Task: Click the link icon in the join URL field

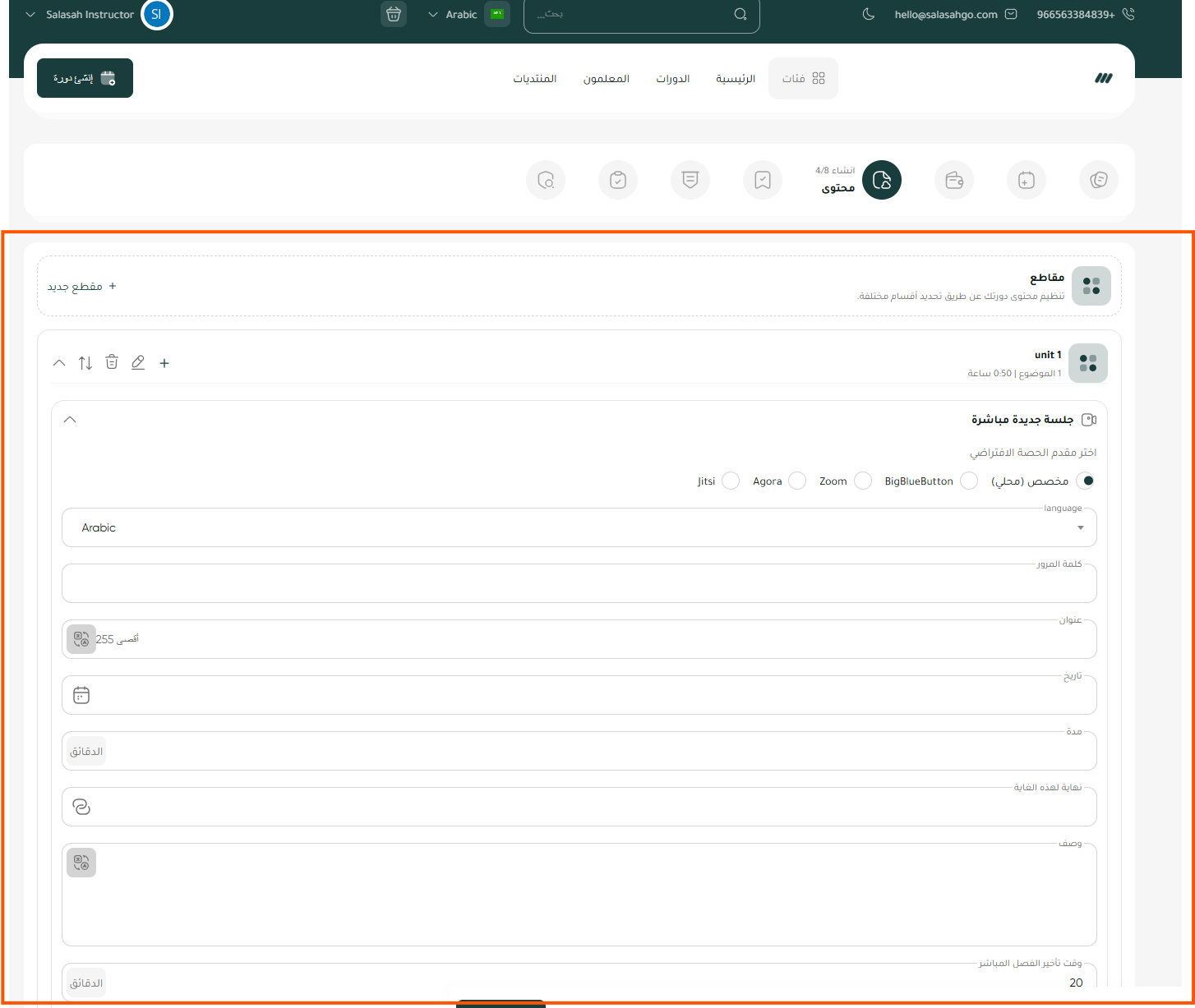Action: coord(81,807)
